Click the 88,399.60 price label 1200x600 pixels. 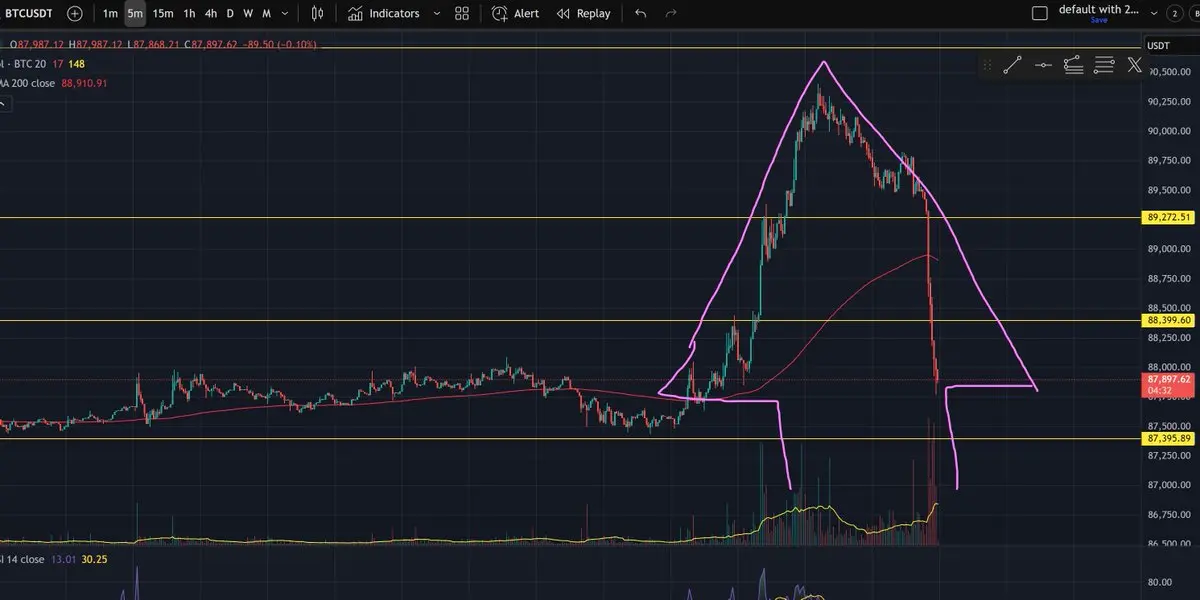click(x=1169, y=320)
